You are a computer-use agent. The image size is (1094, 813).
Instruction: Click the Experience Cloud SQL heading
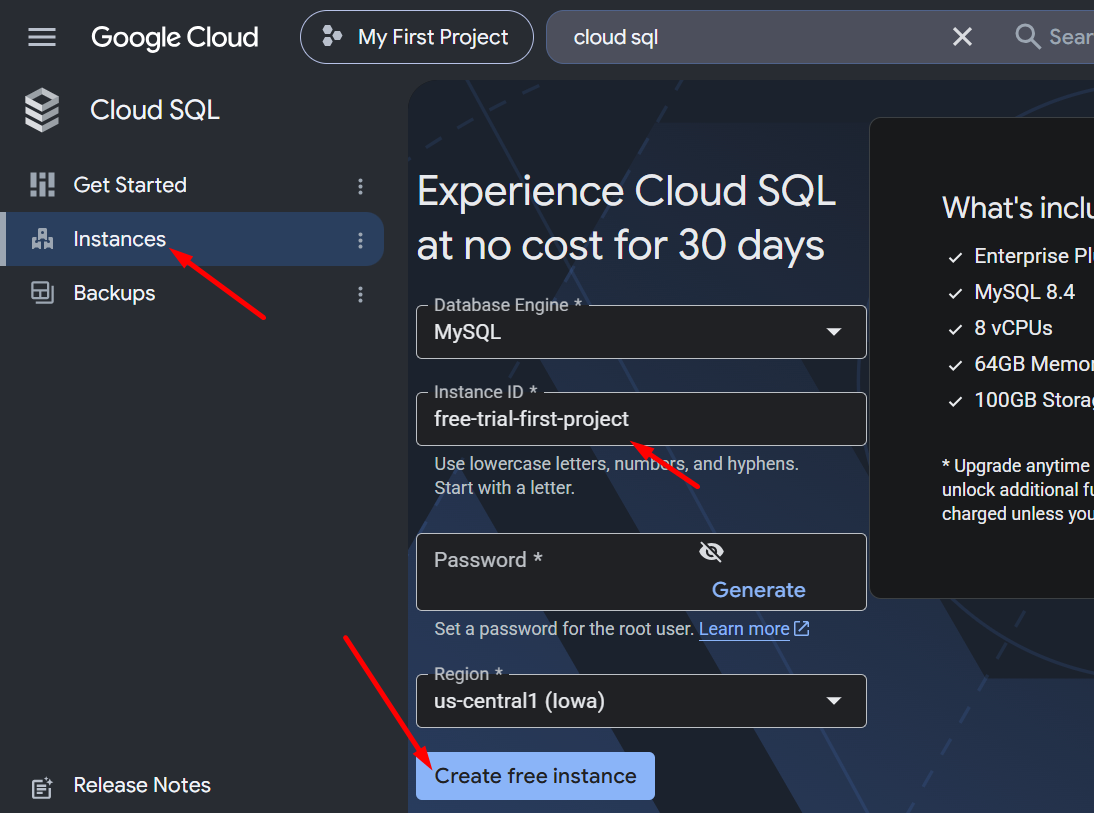pyautogui.click(x=626, y=218)
